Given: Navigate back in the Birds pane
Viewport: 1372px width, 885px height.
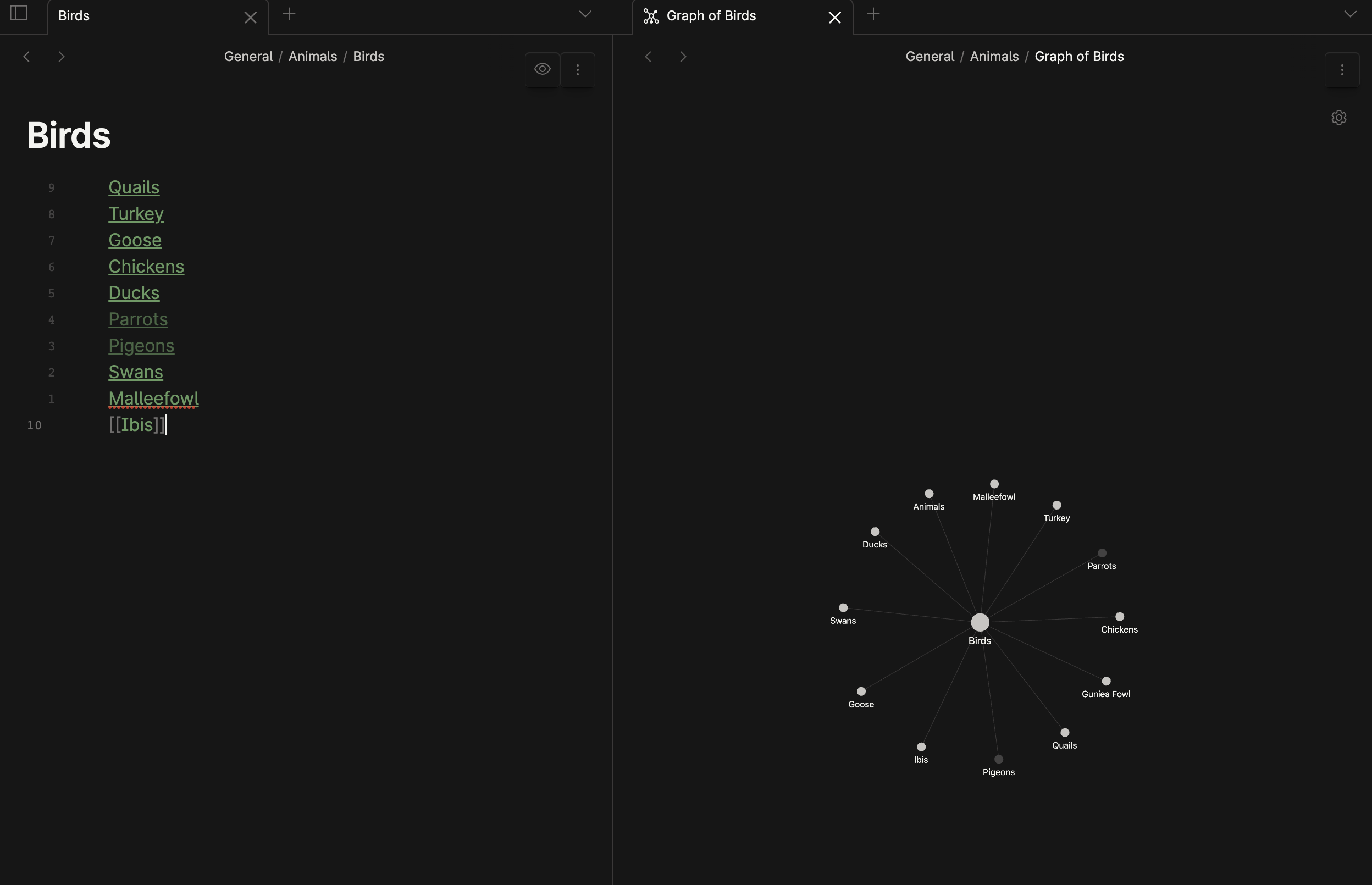Looking at the screenshot, I should [26, 56].
